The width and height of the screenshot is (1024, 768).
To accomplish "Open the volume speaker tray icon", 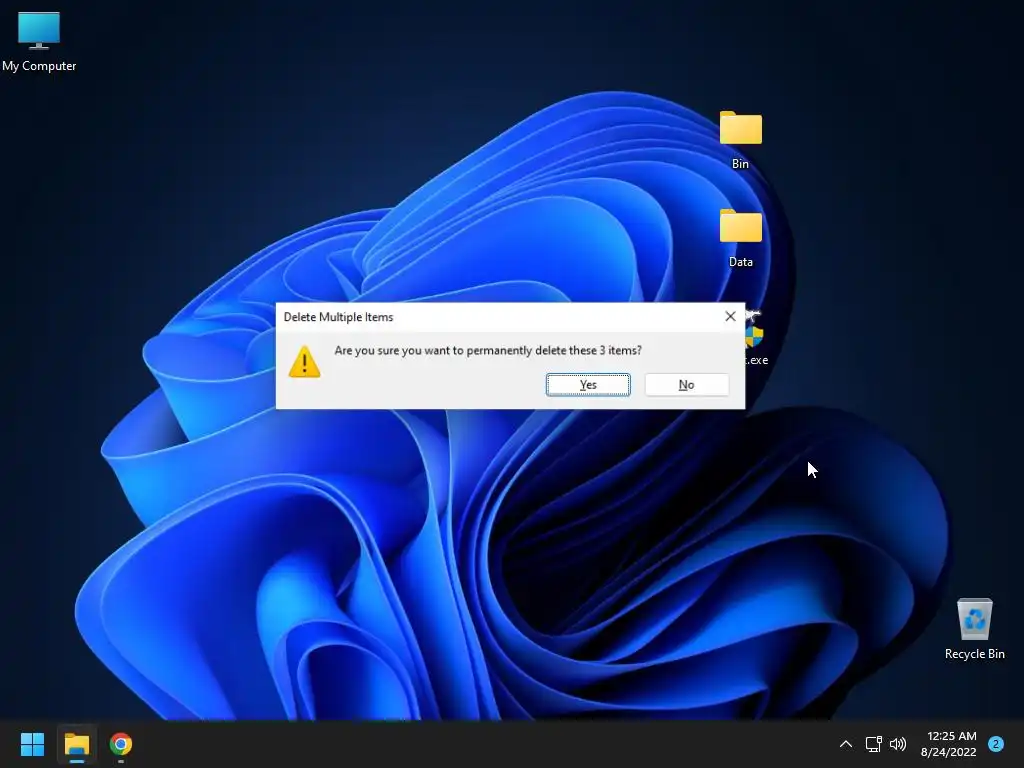I will click(898, 744).
